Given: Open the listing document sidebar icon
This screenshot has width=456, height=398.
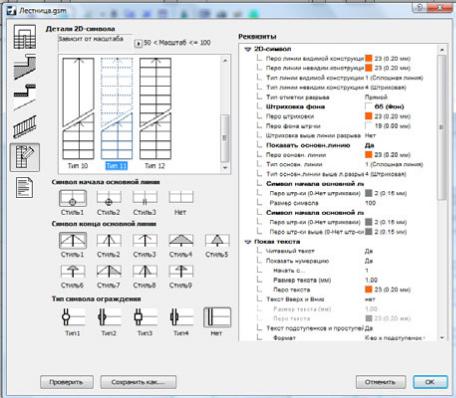Looking at the screenshot, I should pyautogui.click(x=25, y=188).
